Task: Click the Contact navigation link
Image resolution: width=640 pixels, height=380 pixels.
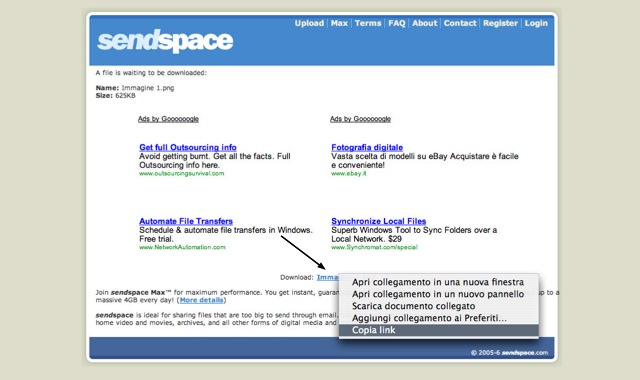Action: tap(460, 23)
